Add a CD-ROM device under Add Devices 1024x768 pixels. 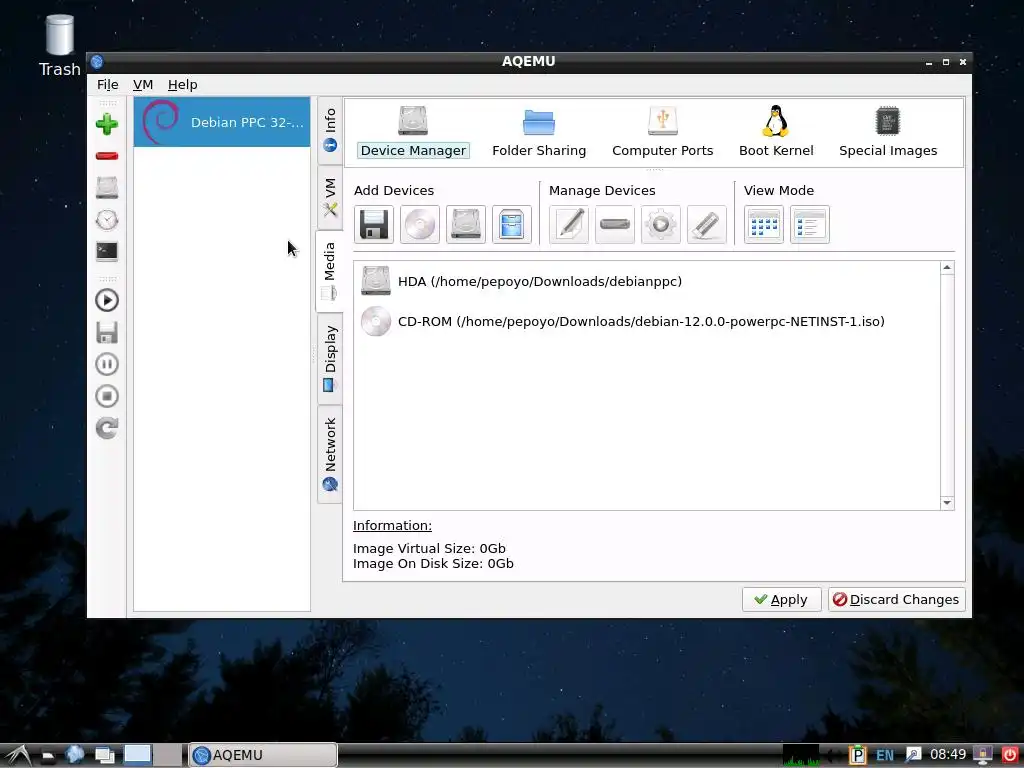(x=420, y=225)
